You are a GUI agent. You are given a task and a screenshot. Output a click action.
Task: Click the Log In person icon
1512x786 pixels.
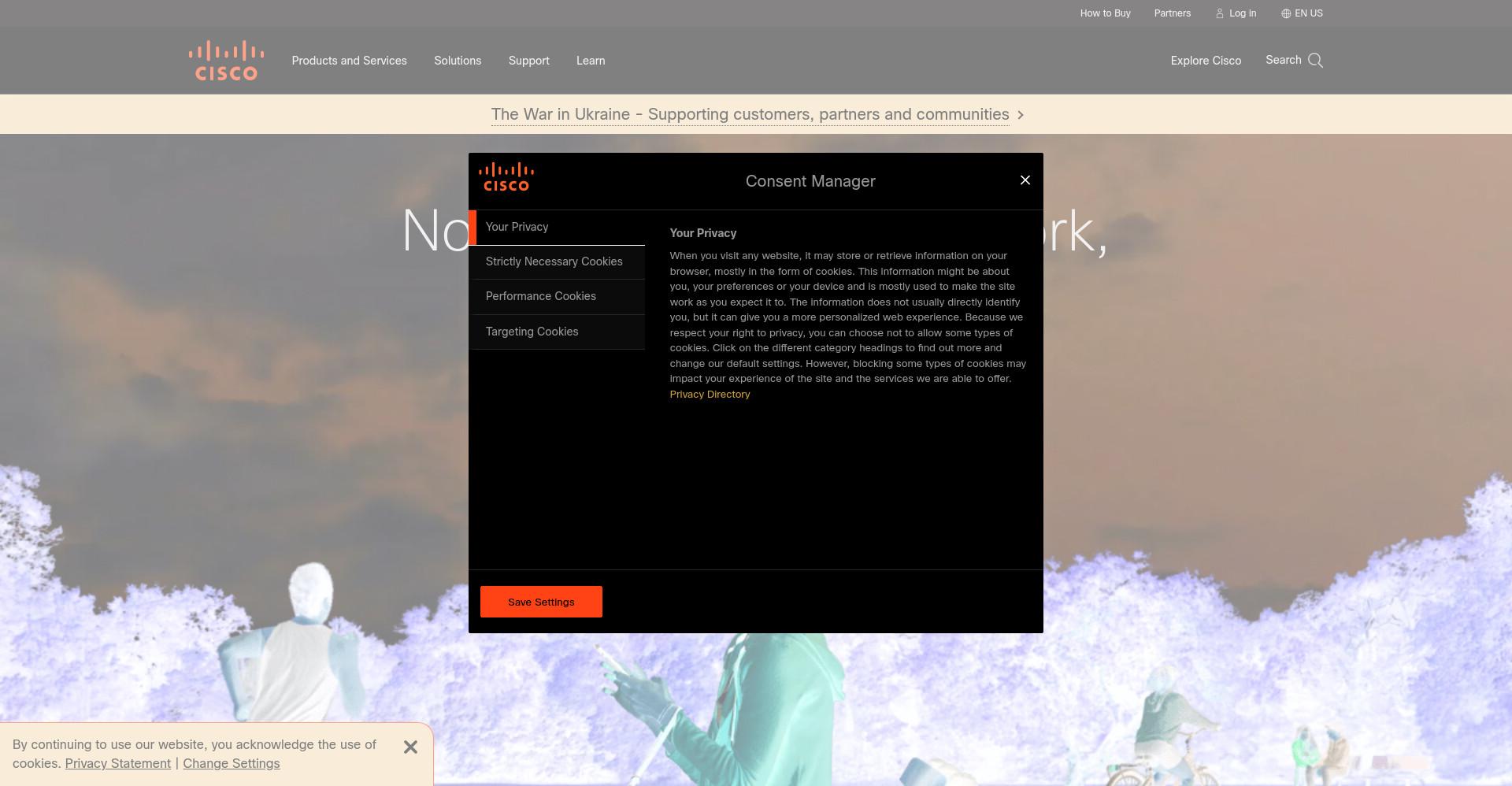click(1220, 13)
